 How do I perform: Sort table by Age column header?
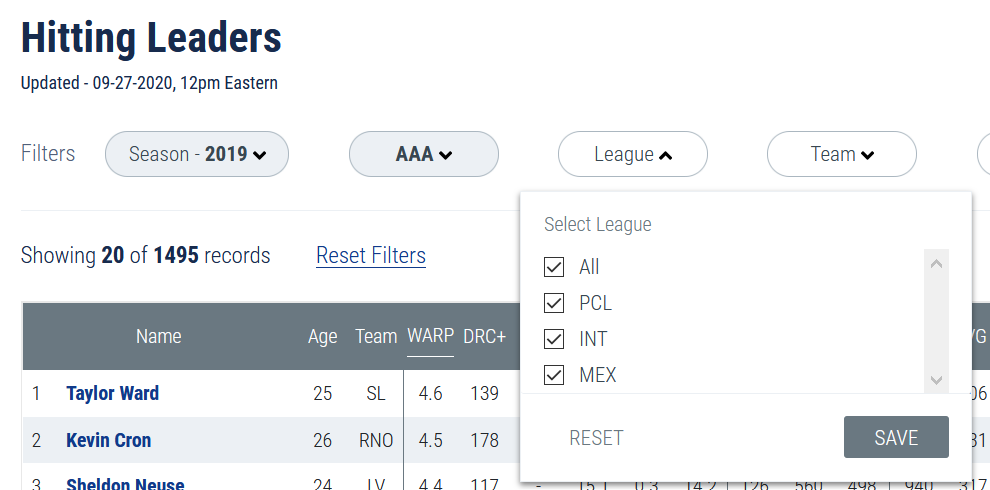coord(322,336)
